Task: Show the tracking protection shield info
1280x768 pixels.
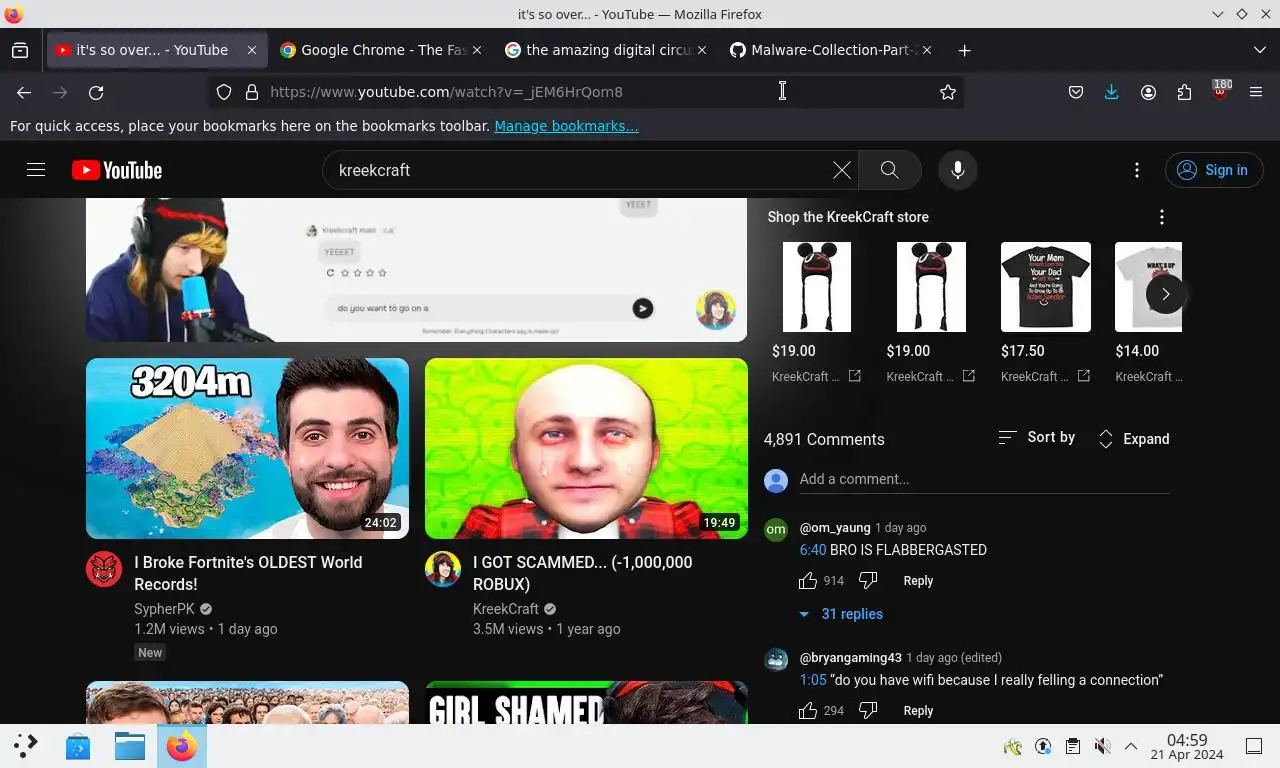Action: click(224, 92)
